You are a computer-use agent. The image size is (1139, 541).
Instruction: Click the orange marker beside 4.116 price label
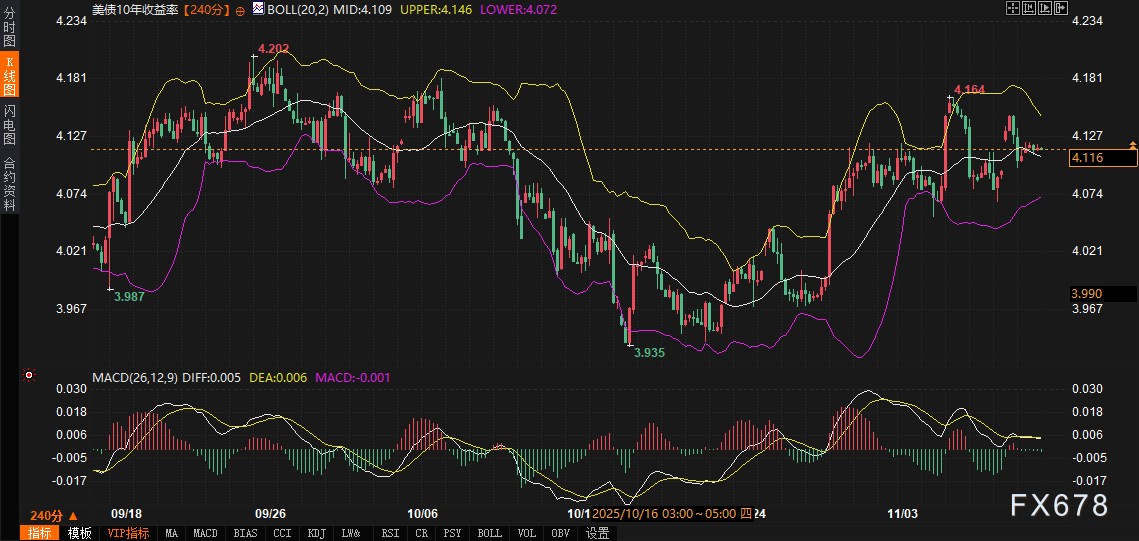tap(1133, 146)
